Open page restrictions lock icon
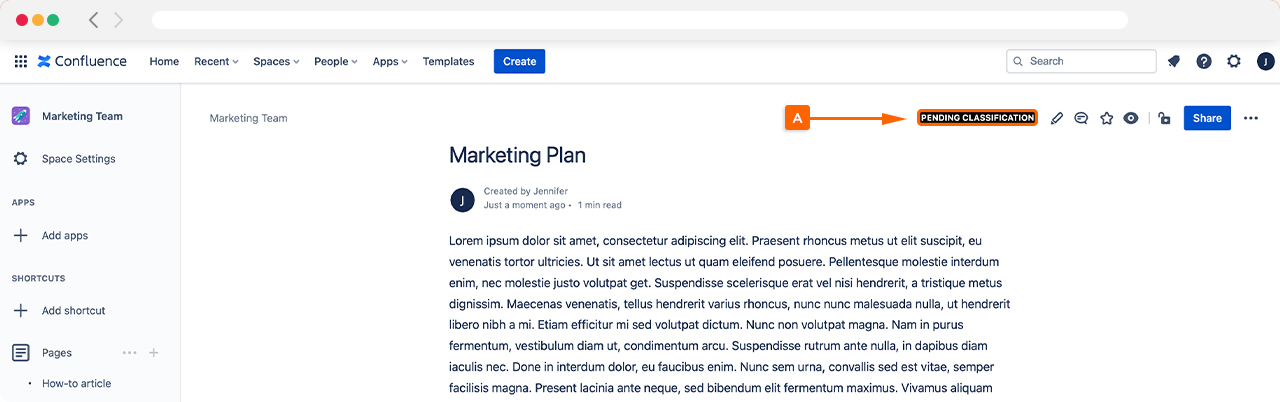Viewport: 1280px width, 402px height. pyautogui.click(x=1164, y=118)
